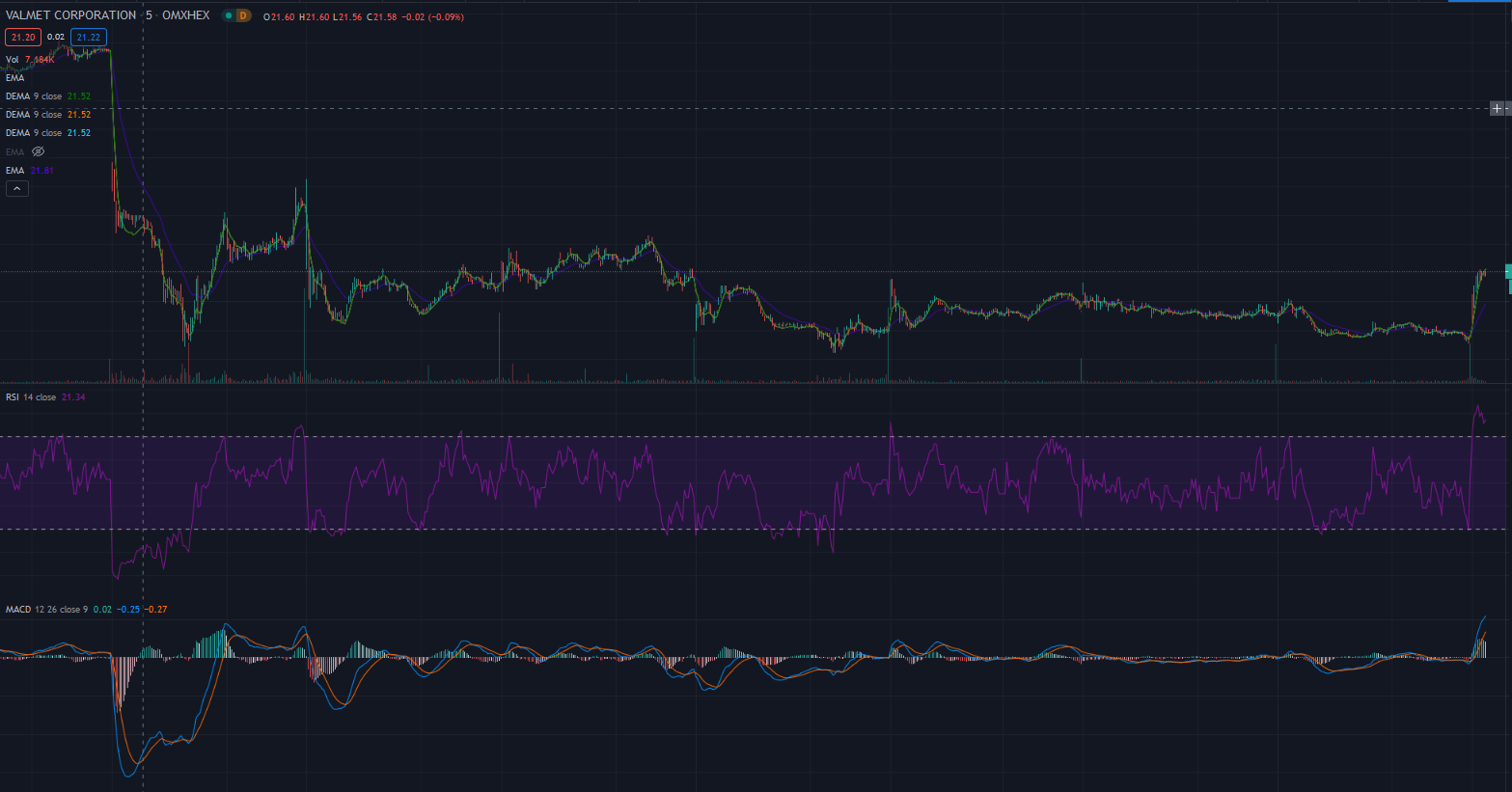Click the open price value O21.60

point(279,17)
